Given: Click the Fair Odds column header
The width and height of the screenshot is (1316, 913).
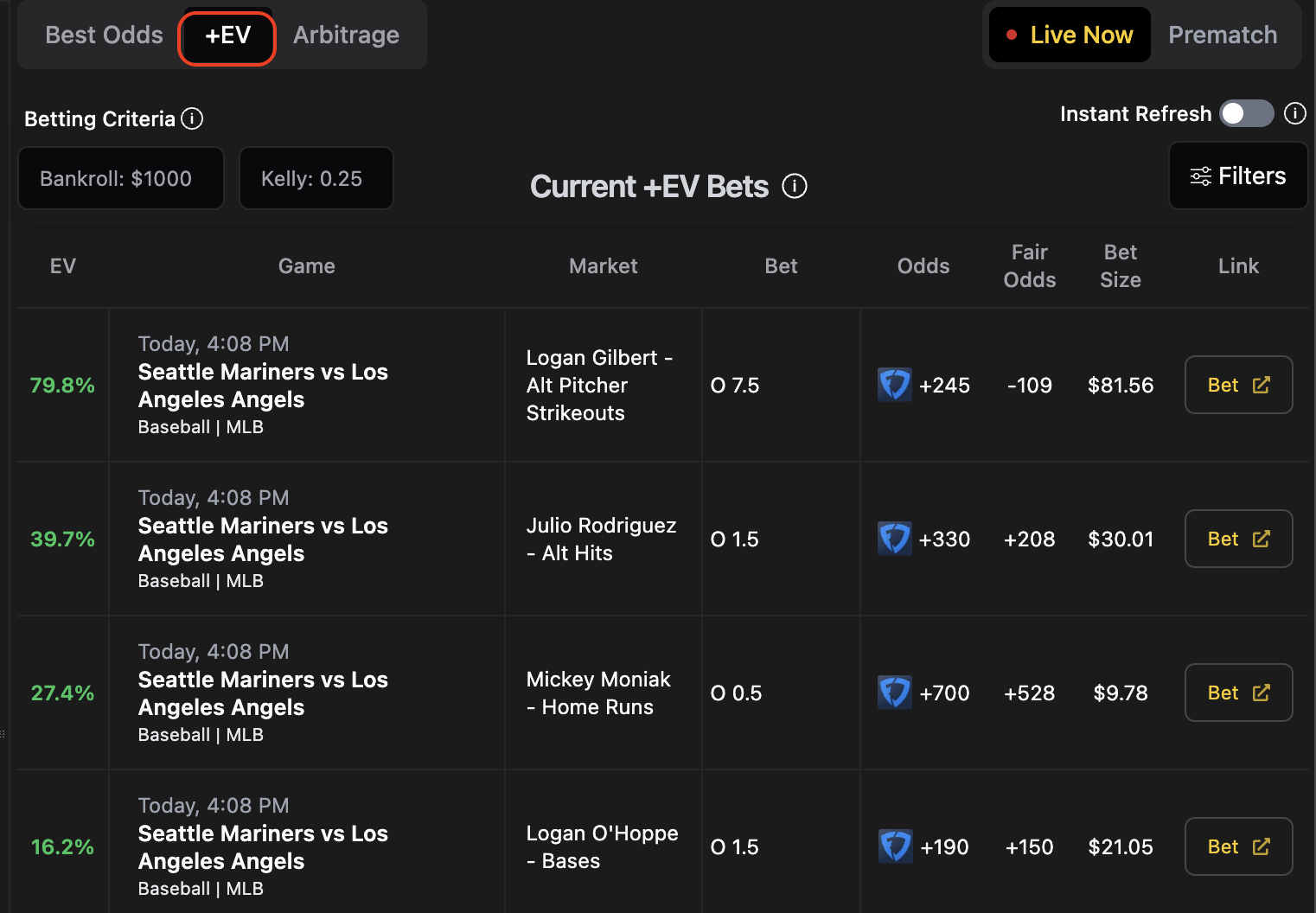Looking at the screenshot, I should pos(1029,265).
